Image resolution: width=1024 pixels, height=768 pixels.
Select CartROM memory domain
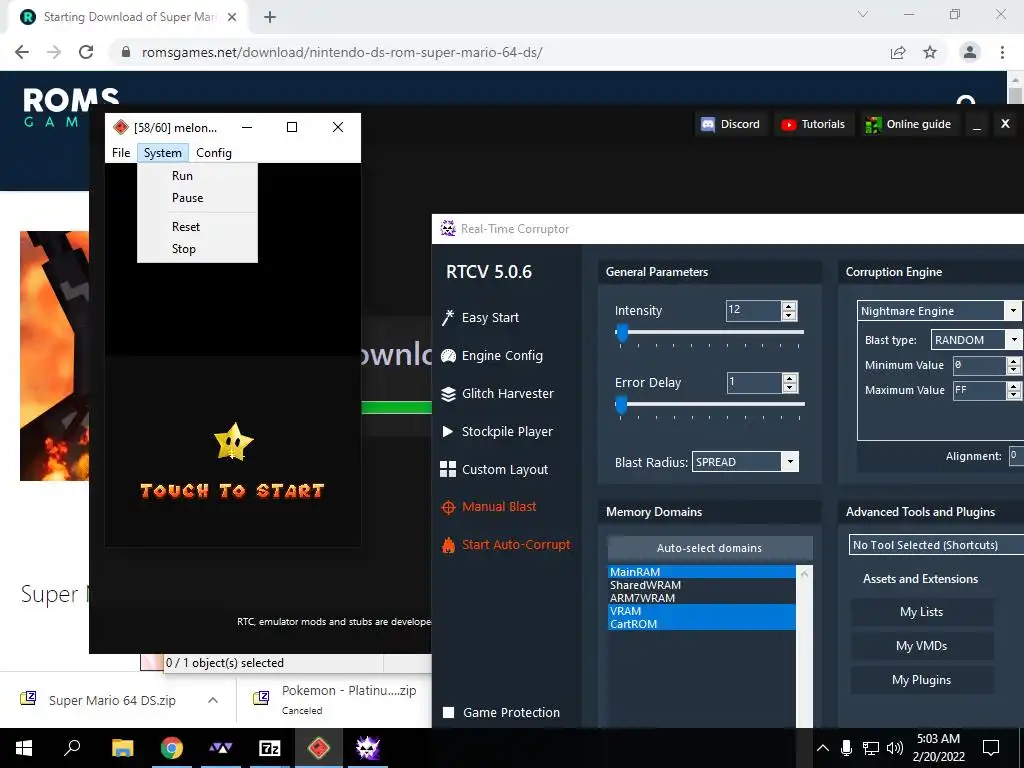701,624
